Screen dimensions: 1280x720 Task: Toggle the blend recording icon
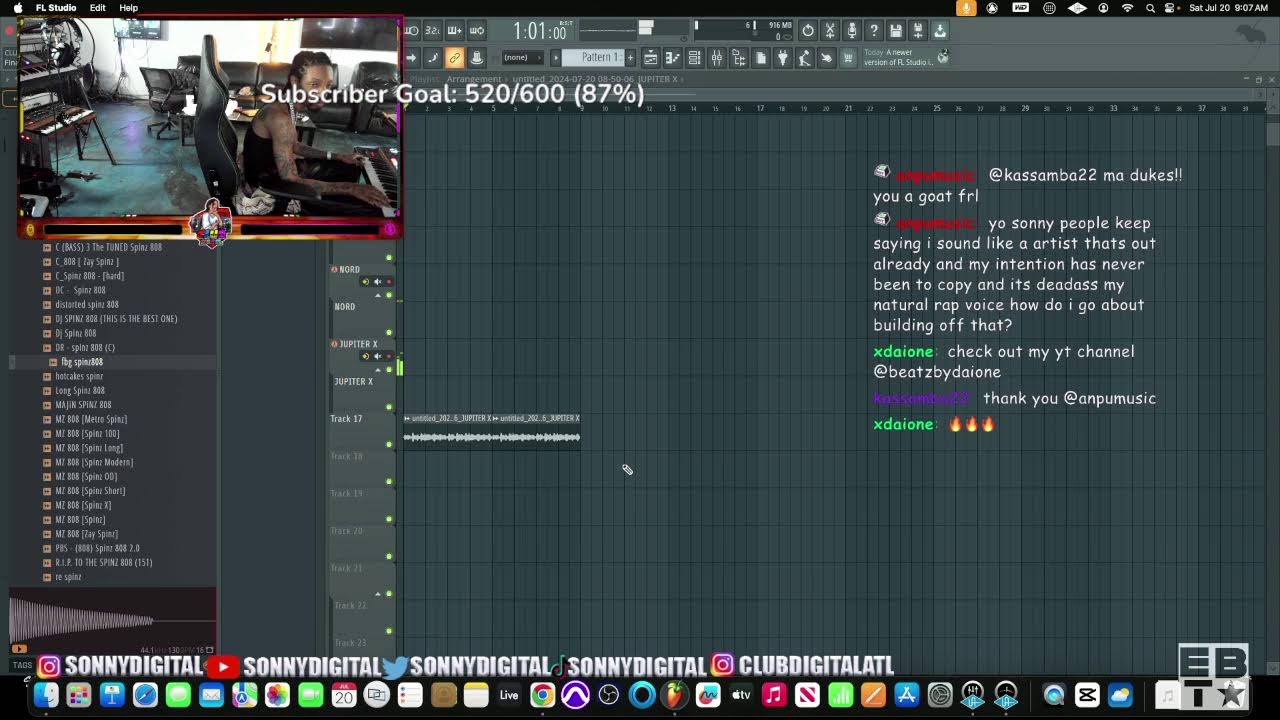tap(477, 31)
